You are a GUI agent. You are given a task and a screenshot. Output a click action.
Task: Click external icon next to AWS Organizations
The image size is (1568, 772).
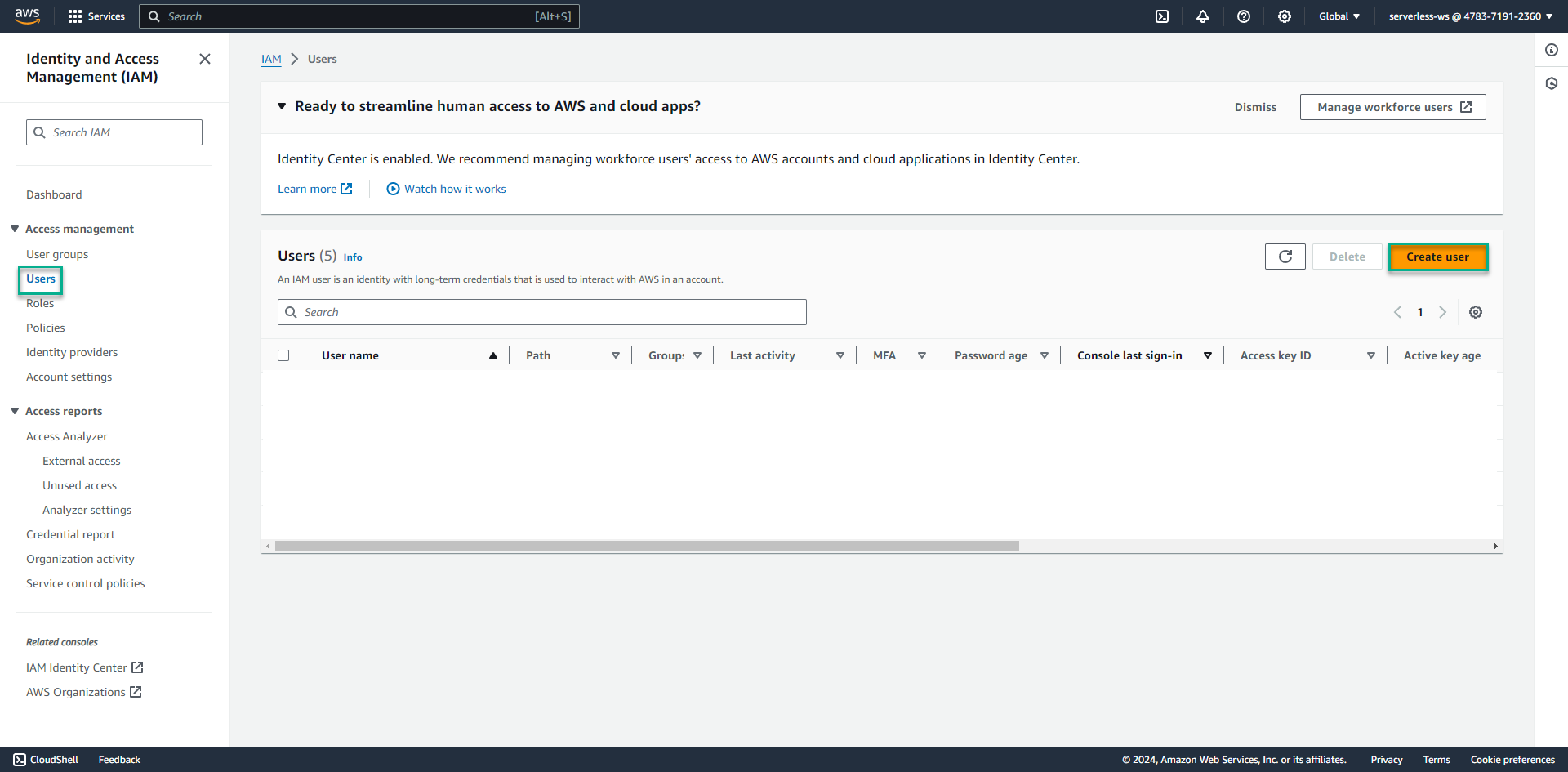pos(136,692)
